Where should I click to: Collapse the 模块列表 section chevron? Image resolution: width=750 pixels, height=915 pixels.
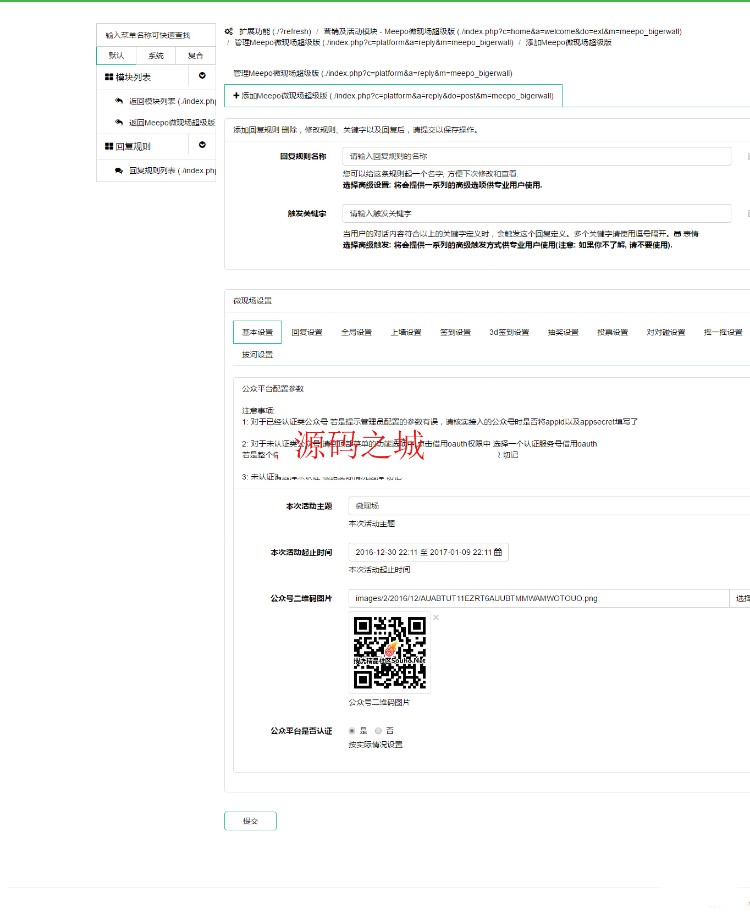click(x=202, y=76)
